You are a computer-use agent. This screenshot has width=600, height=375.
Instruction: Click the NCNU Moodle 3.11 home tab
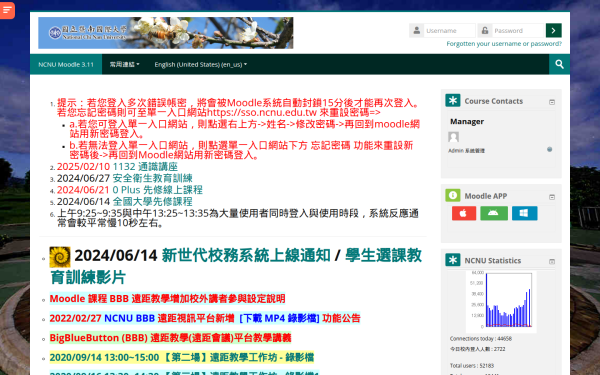pos(66,64)
